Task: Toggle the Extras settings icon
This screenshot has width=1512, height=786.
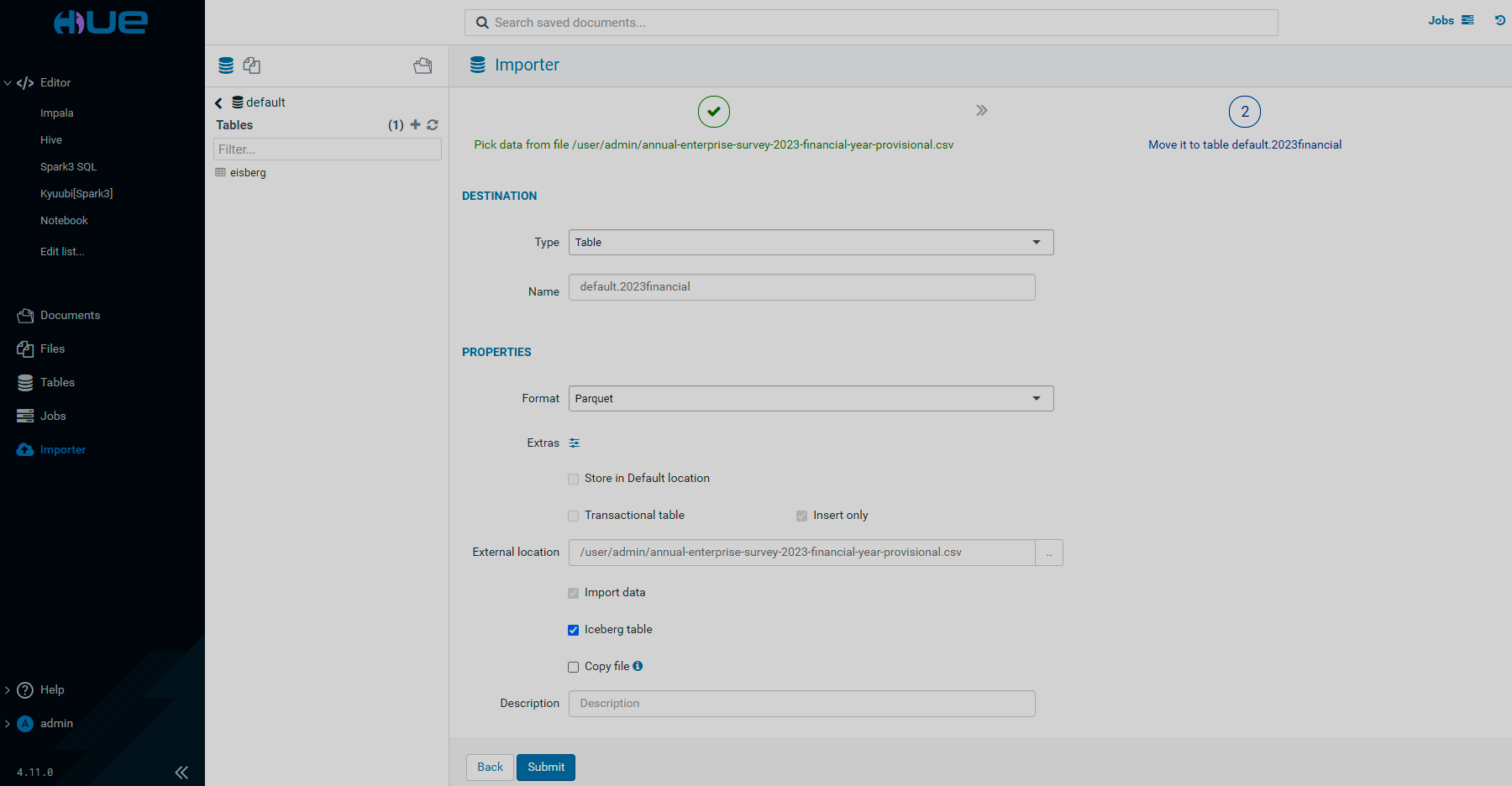Action: pyautogui.click(x=575, y=443)
